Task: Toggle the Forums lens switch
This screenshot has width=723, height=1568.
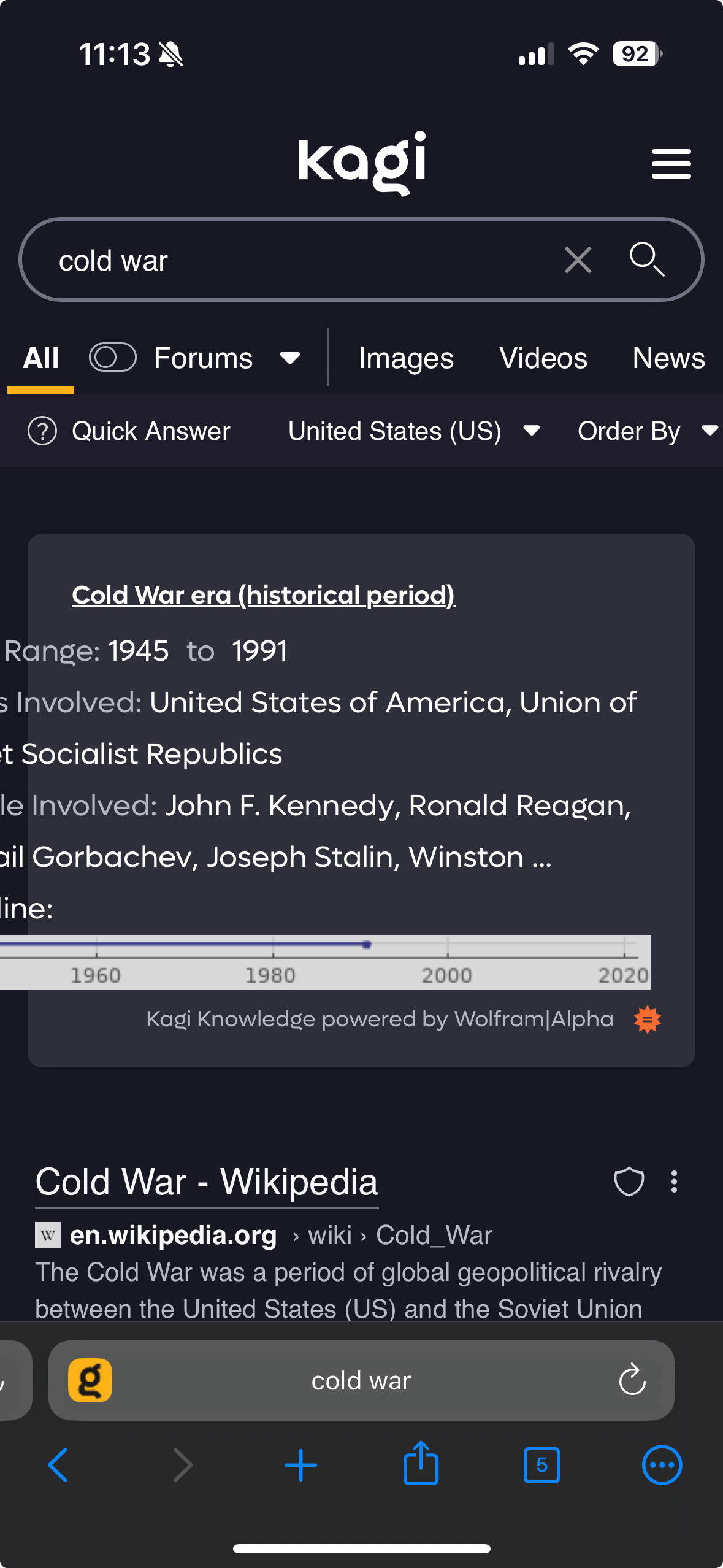Action: (x=113, y=358)
